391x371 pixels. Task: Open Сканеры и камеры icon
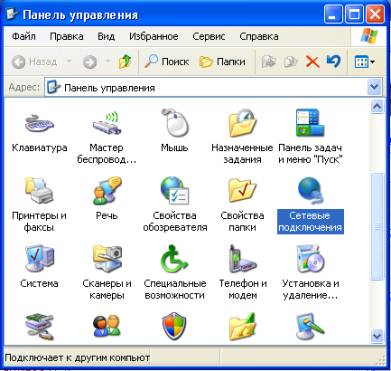pos(107,258)
